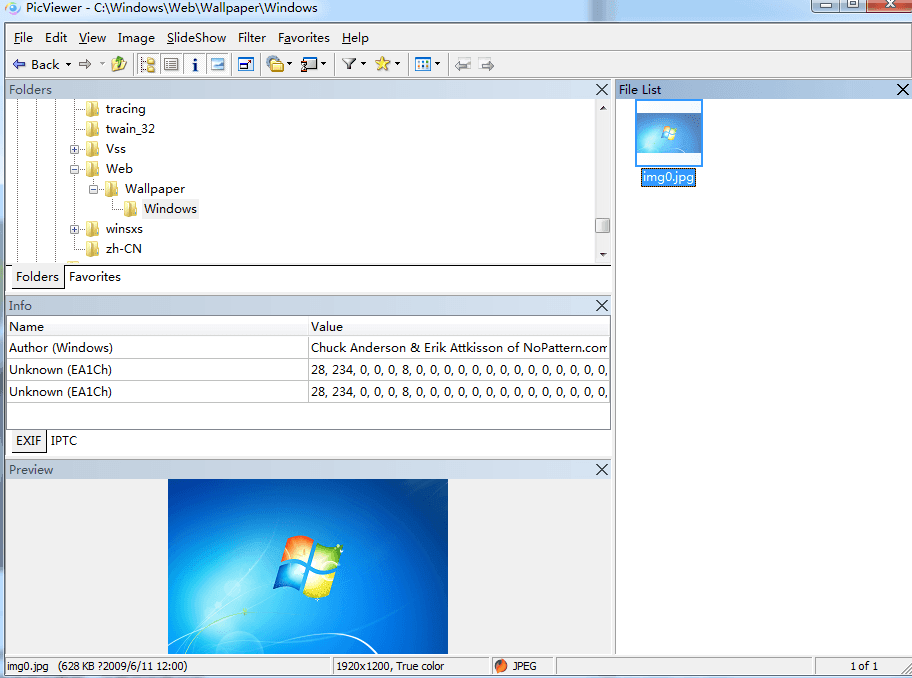Go up one folder level
The width and height of the screenshot is (912, 678).
pyautogui.click(x=119, y=64)
